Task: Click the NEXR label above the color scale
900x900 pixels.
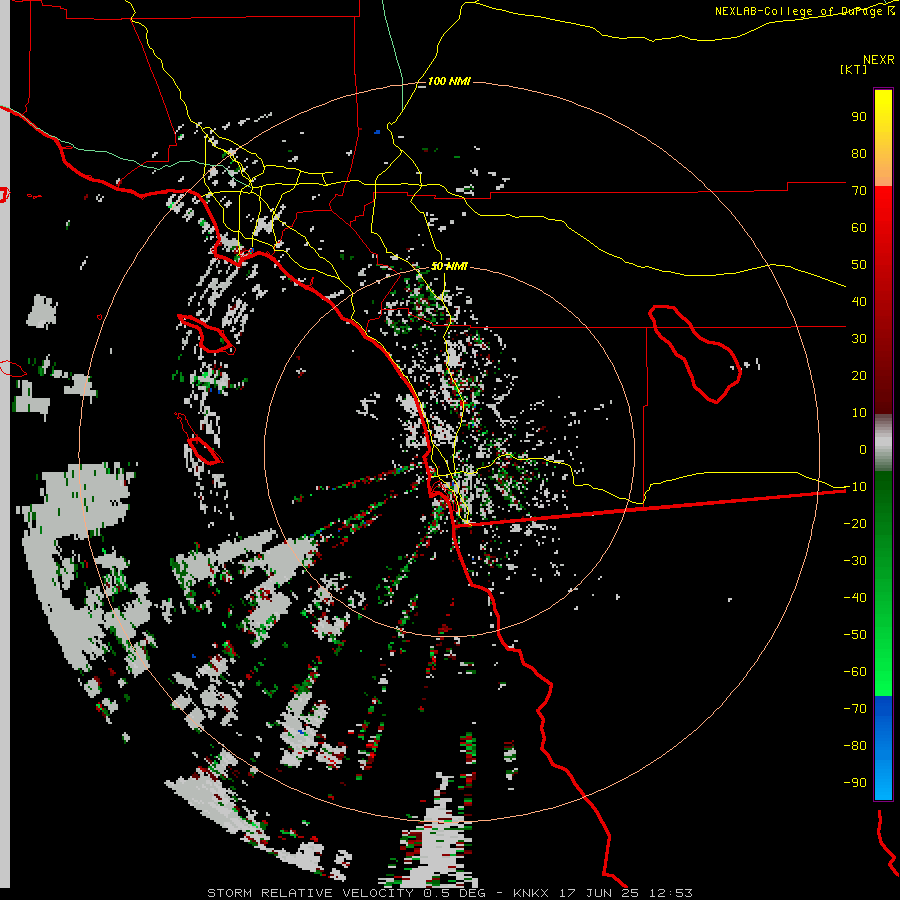Action: coord(879,60)
